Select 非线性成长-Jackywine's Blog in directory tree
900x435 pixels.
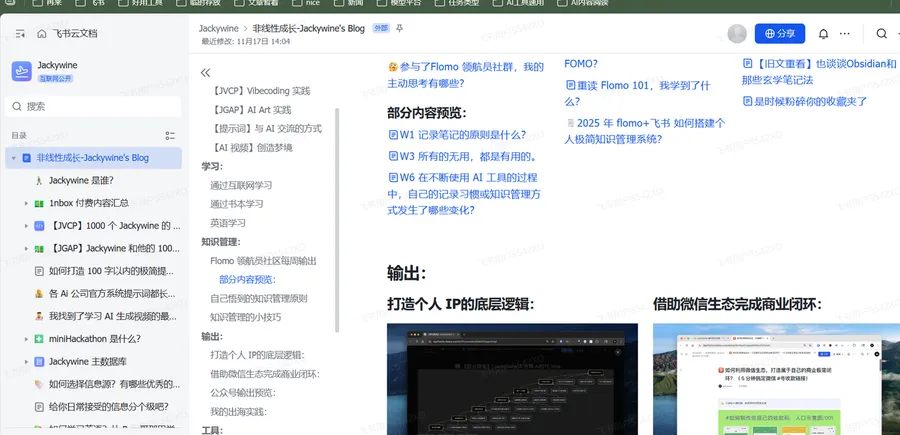click(94, 158)
